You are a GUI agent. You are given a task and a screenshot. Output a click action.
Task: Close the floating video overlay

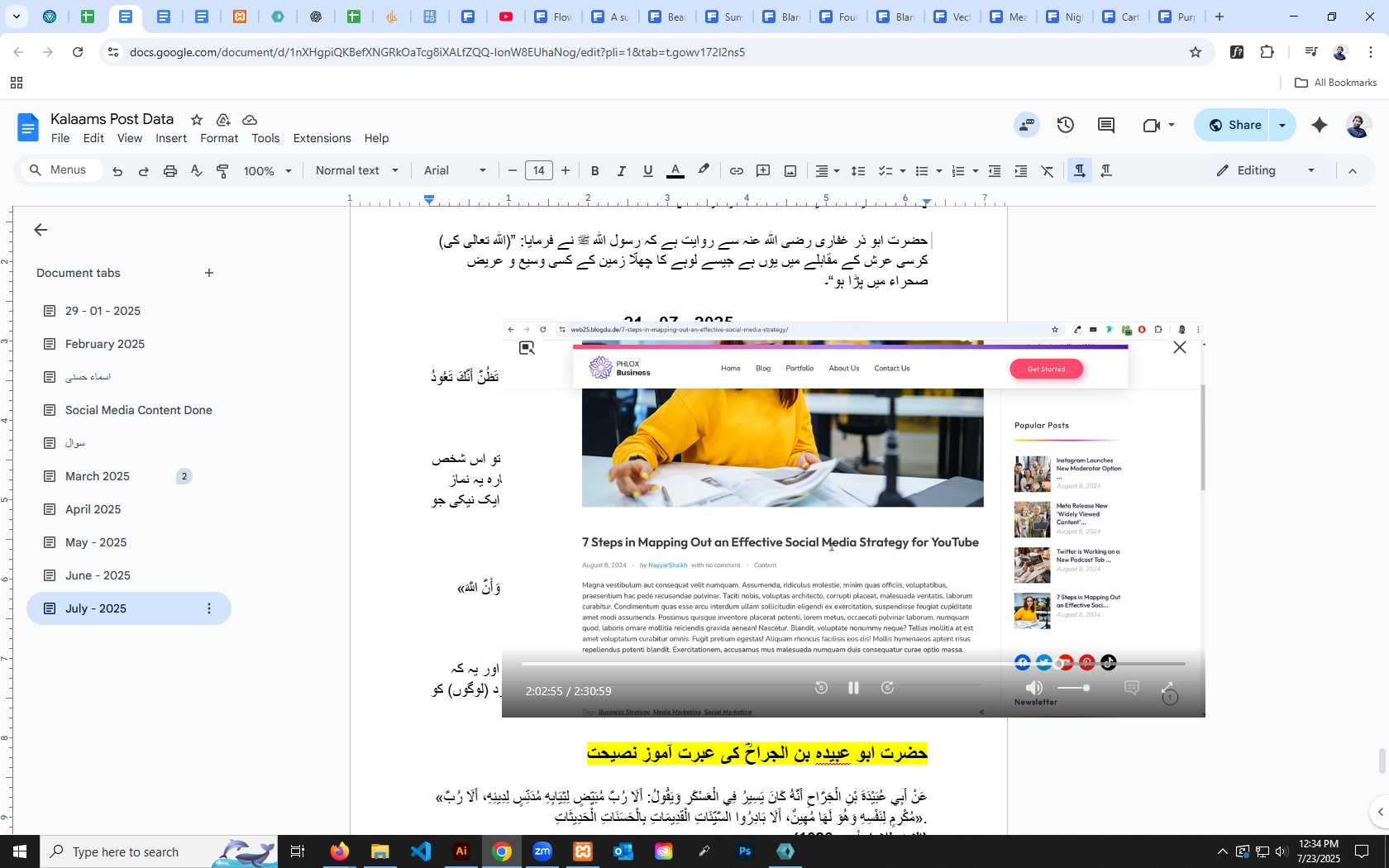pyautogui.click(x=1180, y=348)
